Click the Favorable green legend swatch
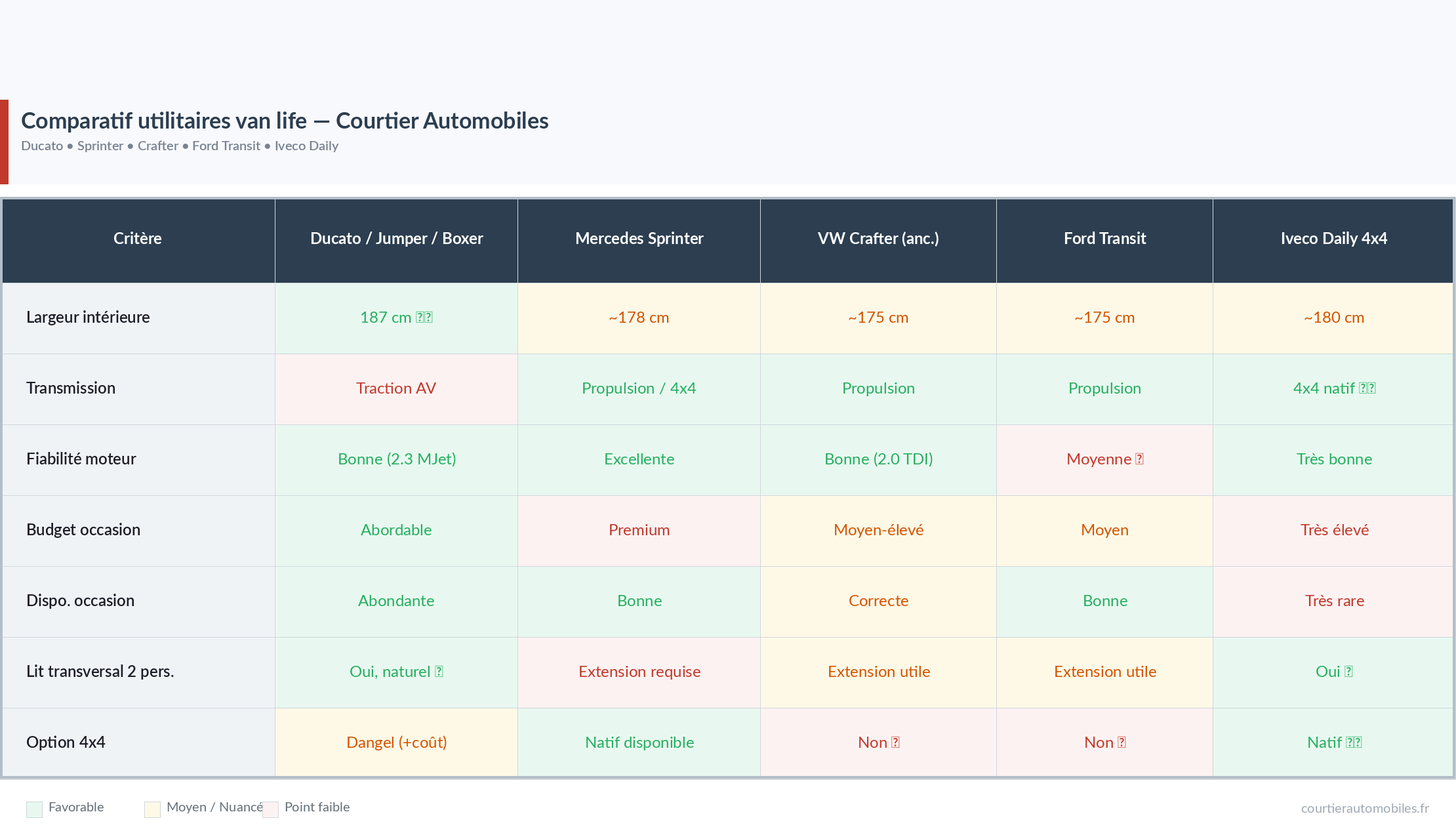The image size is (1456, 837). pos(34,809)
